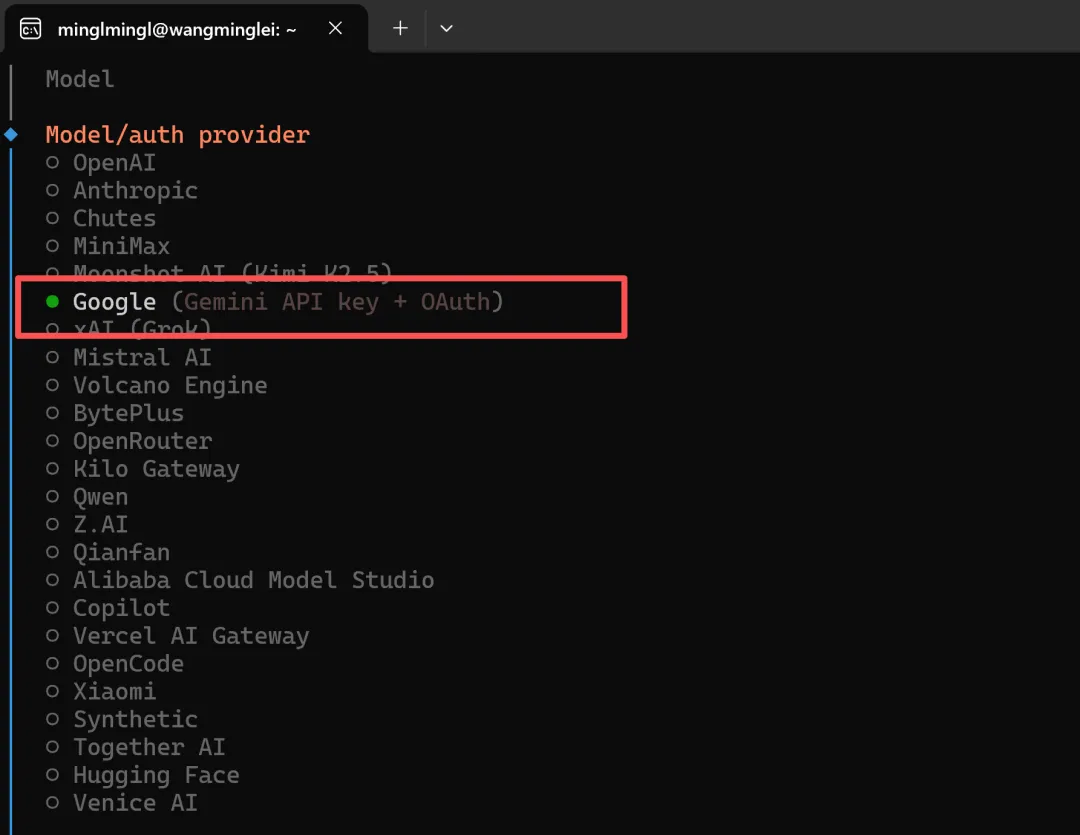Open a new terminal tab
Image resolution: width=1080 pixels, height=835 pixels.
tap(400, 29)
